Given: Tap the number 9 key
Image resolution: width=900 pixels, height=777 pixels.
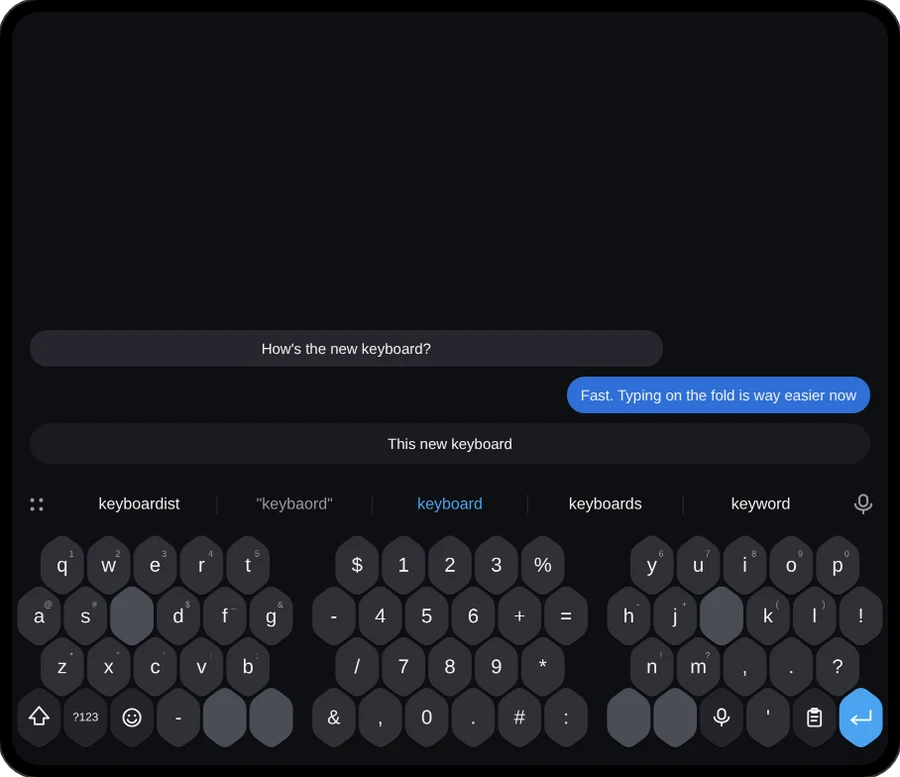Looking at the screenshot, I should (x=496, y=666).
